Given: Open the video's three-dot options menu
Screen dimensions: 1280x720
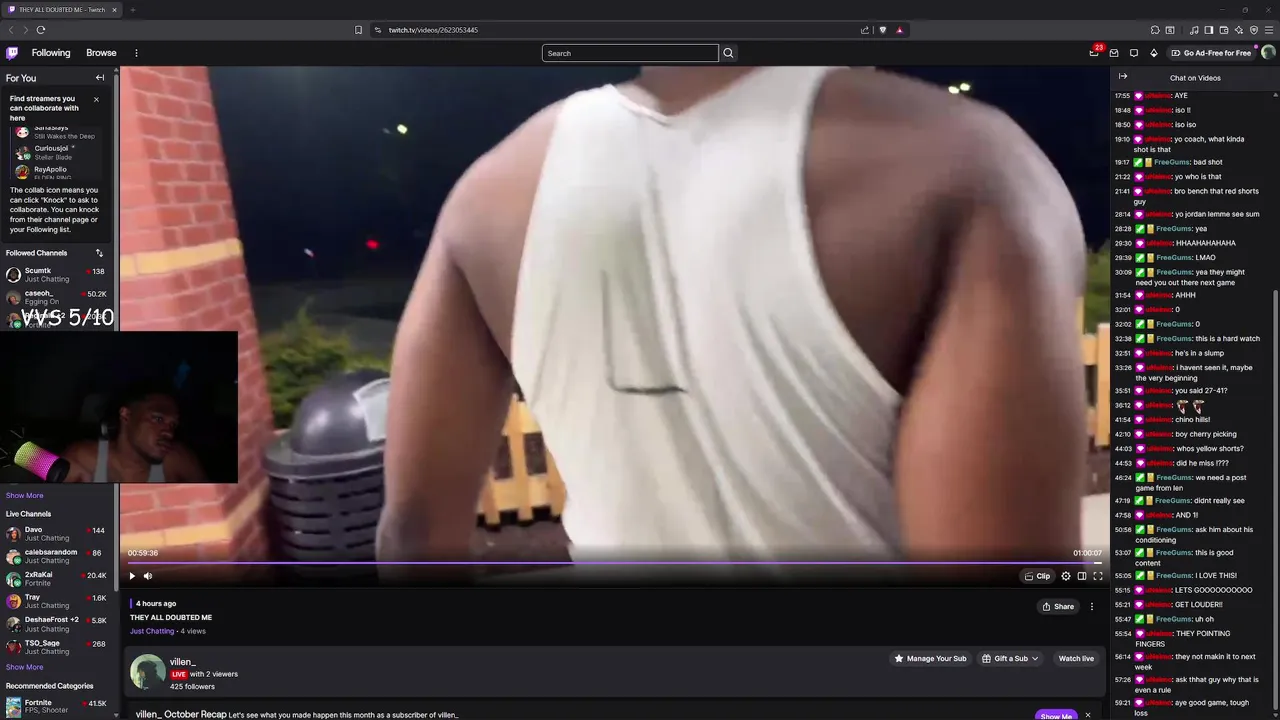Looking at the screenshot, I should tap(1092, 606).
